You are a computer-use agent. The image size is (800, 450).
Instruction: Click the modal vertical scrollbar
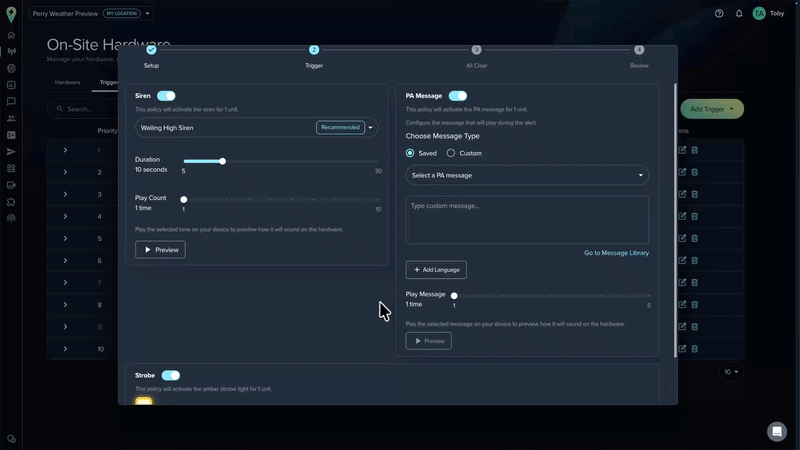[x=676, y=220]
